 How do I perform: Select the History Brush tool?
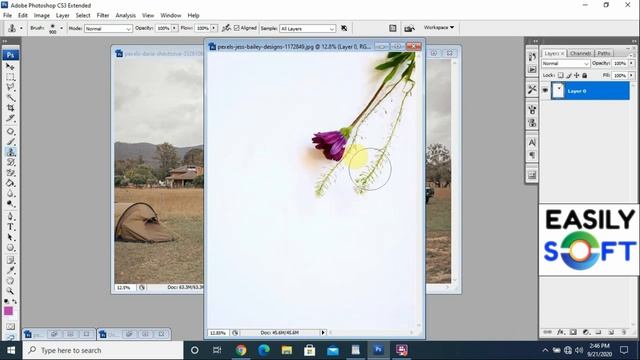click(x=10, y=163)
